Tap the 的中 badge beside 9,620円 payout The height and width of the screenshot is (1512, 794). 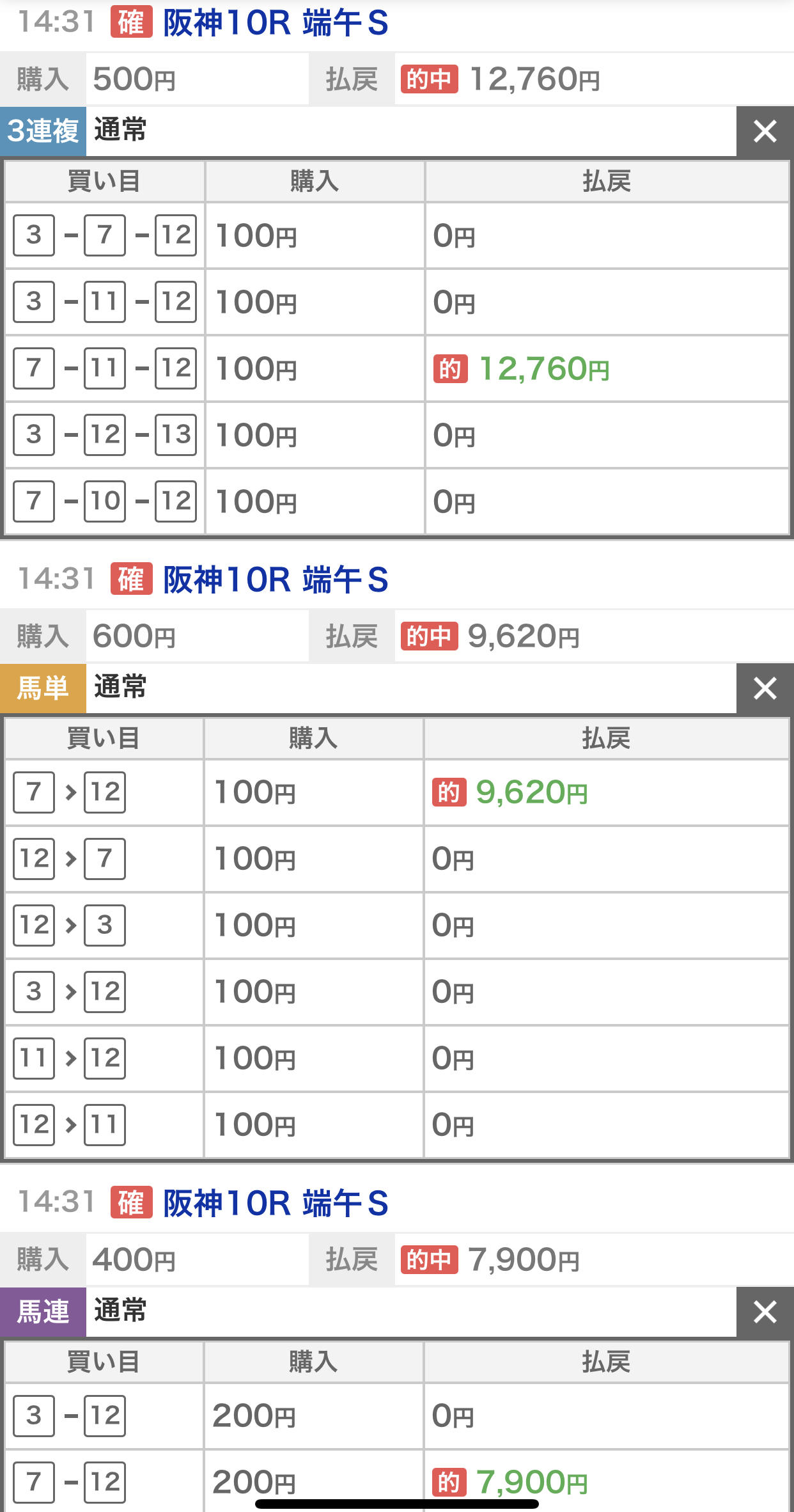429,636
